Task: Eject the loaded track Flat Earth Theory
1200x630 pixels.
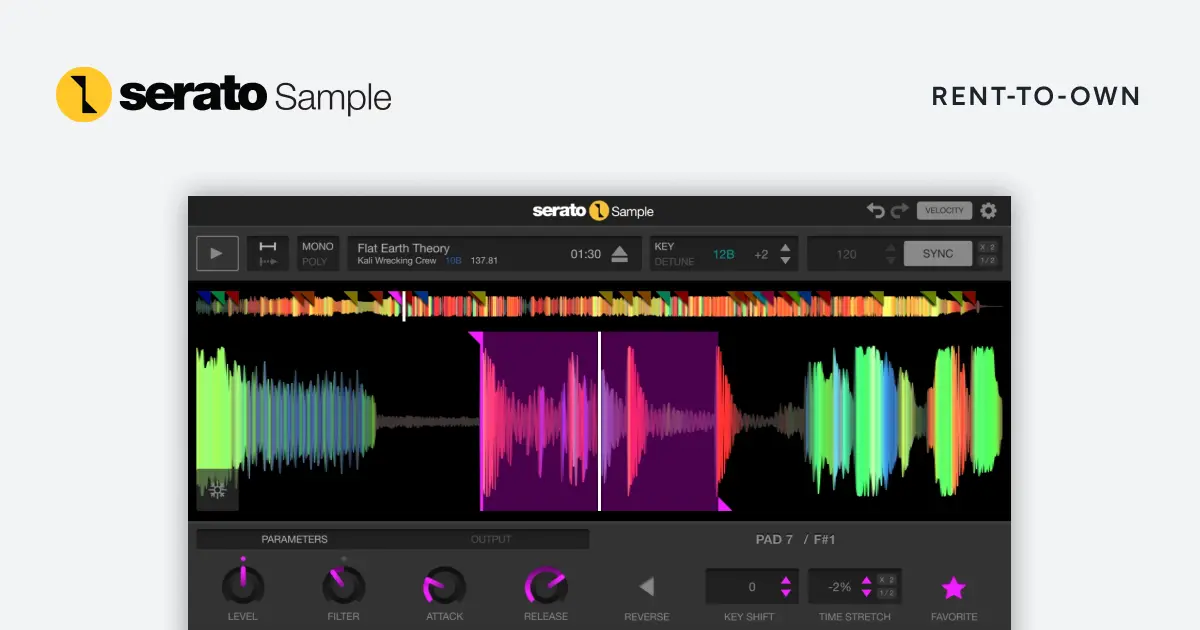Action: tap(619, 254)
